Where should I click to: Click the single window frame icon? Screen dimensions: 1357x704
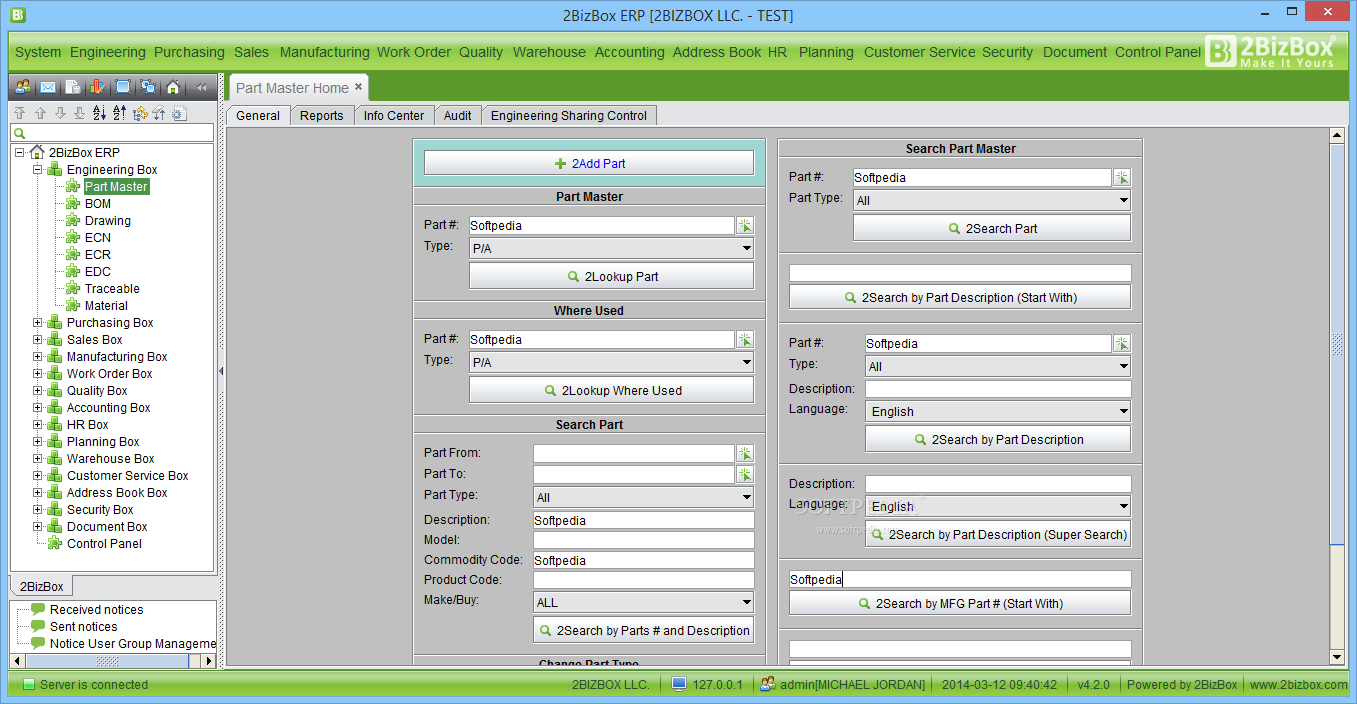[x=123, y=87]
